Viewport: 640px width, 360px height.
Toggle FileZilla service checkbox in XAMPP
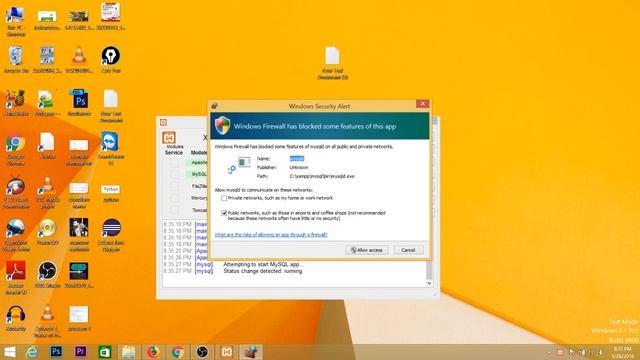tap(174, 186)
